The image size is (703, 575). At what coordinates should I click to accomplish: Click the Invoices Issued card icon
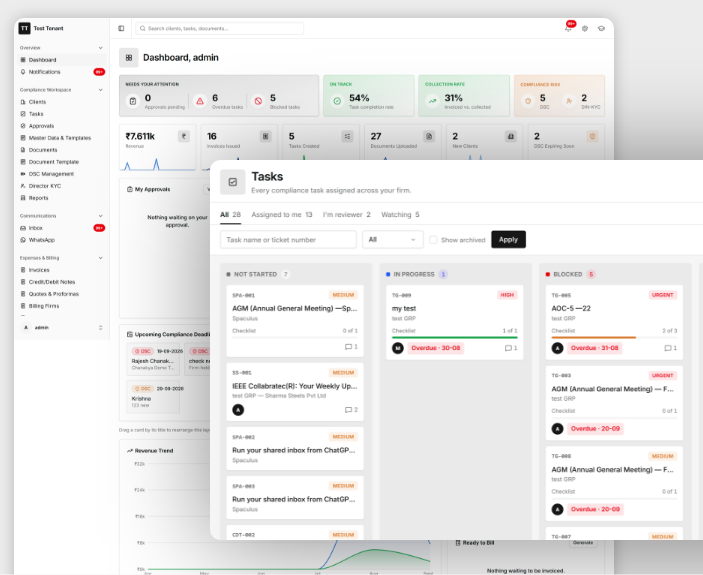pos(265,136)
